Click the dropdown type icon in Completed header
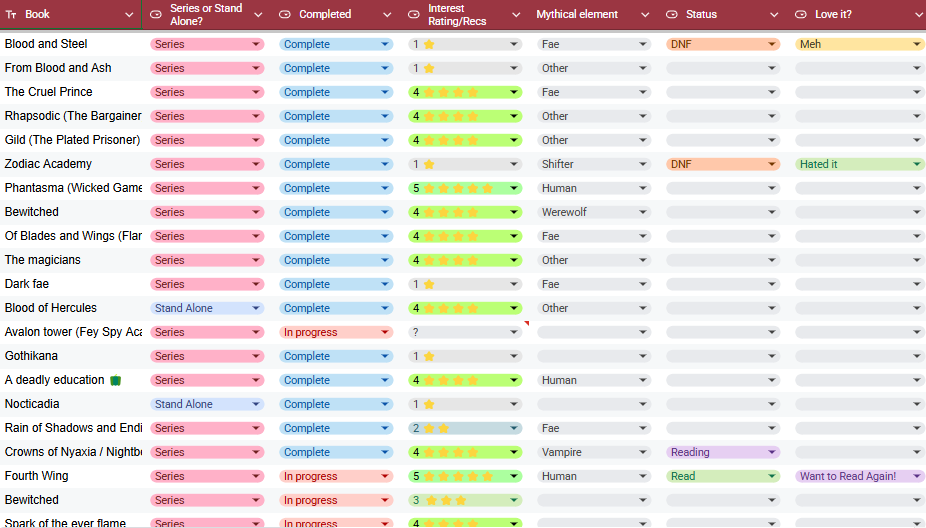This screenshot has width=926, height=528. tap(285, 15)
